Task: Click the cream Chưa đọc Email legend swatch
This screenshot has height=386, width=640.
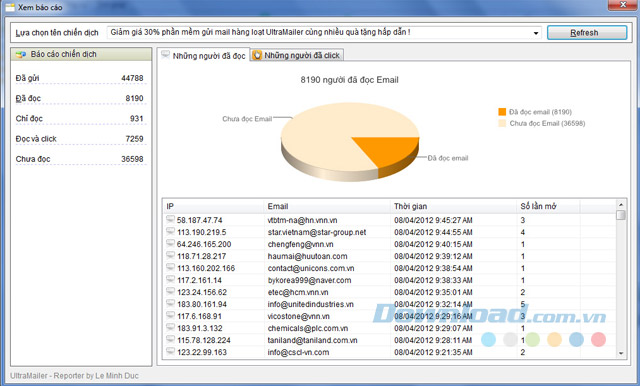Action: tap(502, 123)
